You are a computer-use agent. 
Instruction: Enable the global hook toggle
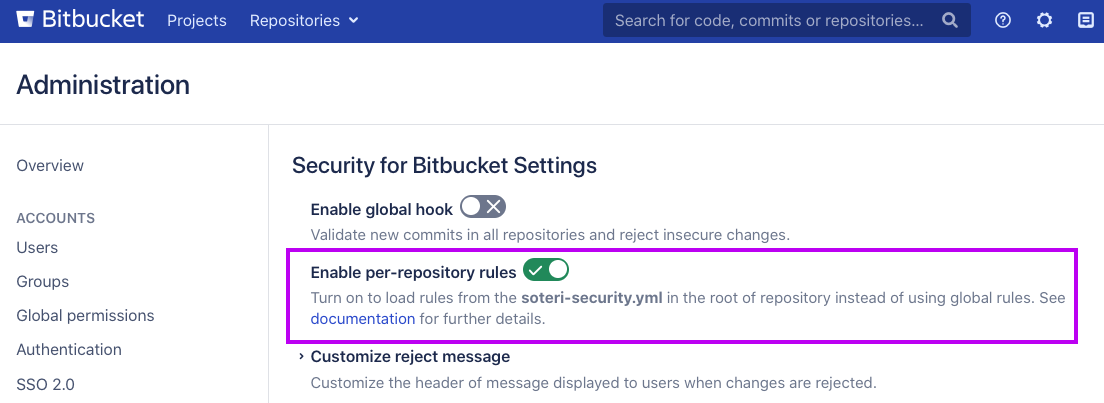point(483,208)
